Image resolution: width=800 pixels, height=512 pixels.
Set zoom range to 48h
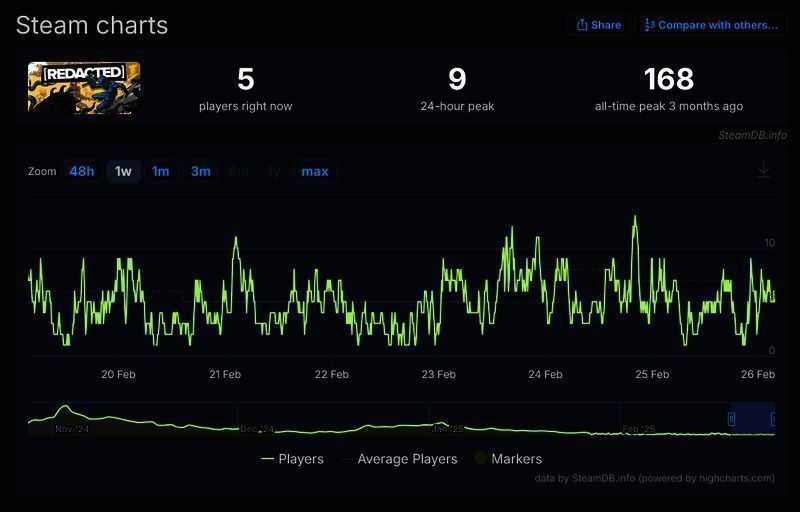82,171
